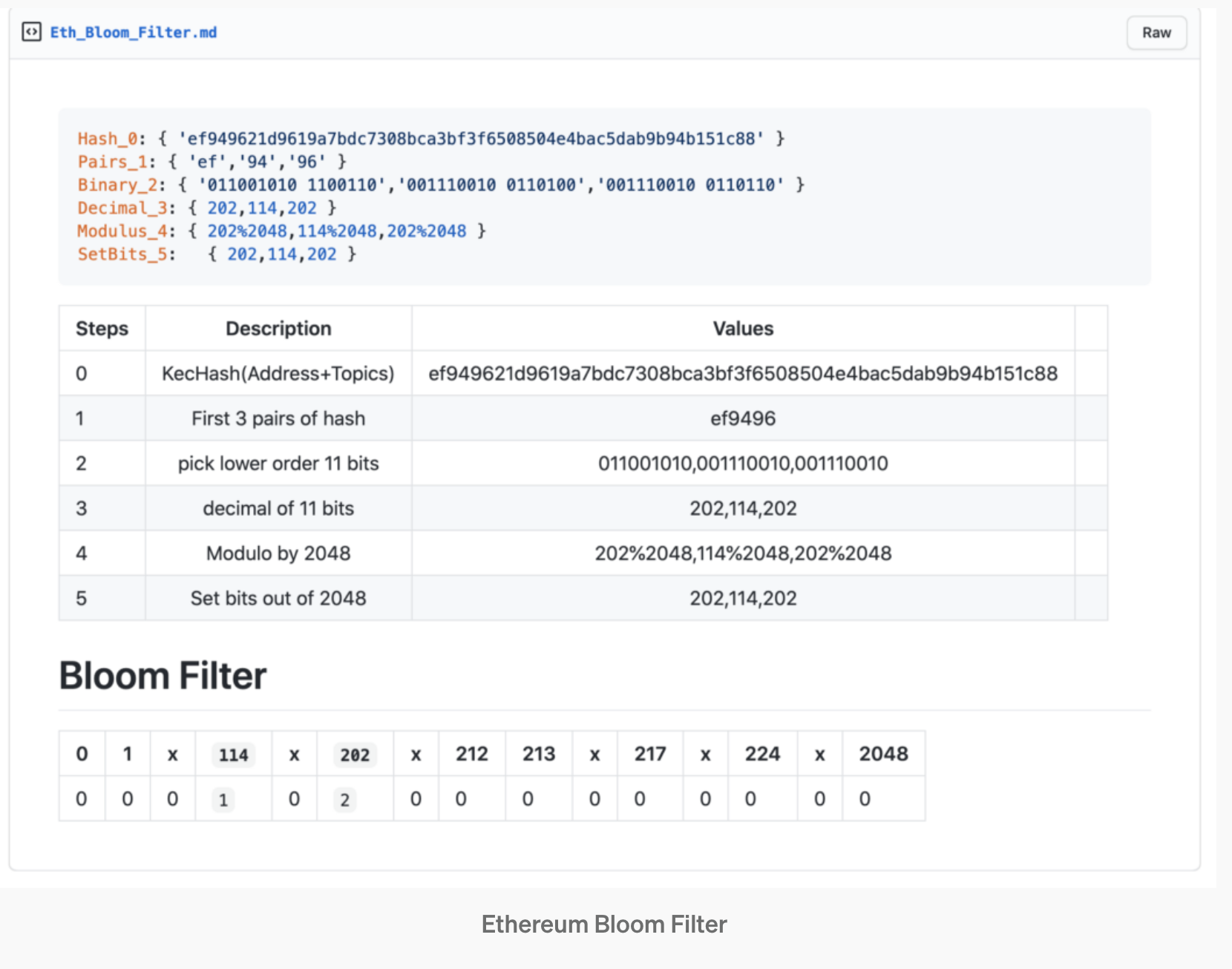Click the 'Set bits out of 2048' cell
This screenshot has height=969, width=1232.
coord(278,598)
